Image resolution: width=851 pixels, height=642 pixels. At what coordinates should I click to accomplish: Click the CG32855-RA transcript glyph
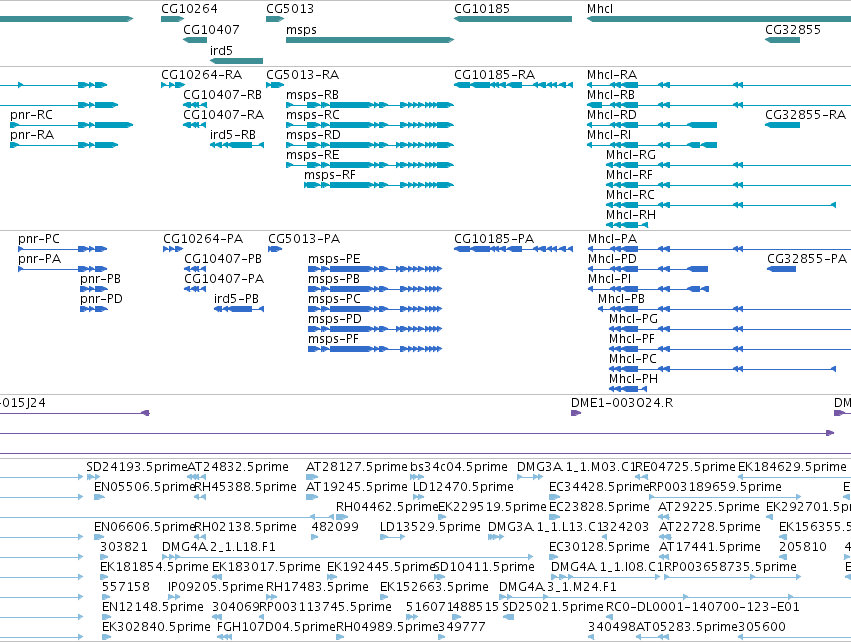point(782,125)
